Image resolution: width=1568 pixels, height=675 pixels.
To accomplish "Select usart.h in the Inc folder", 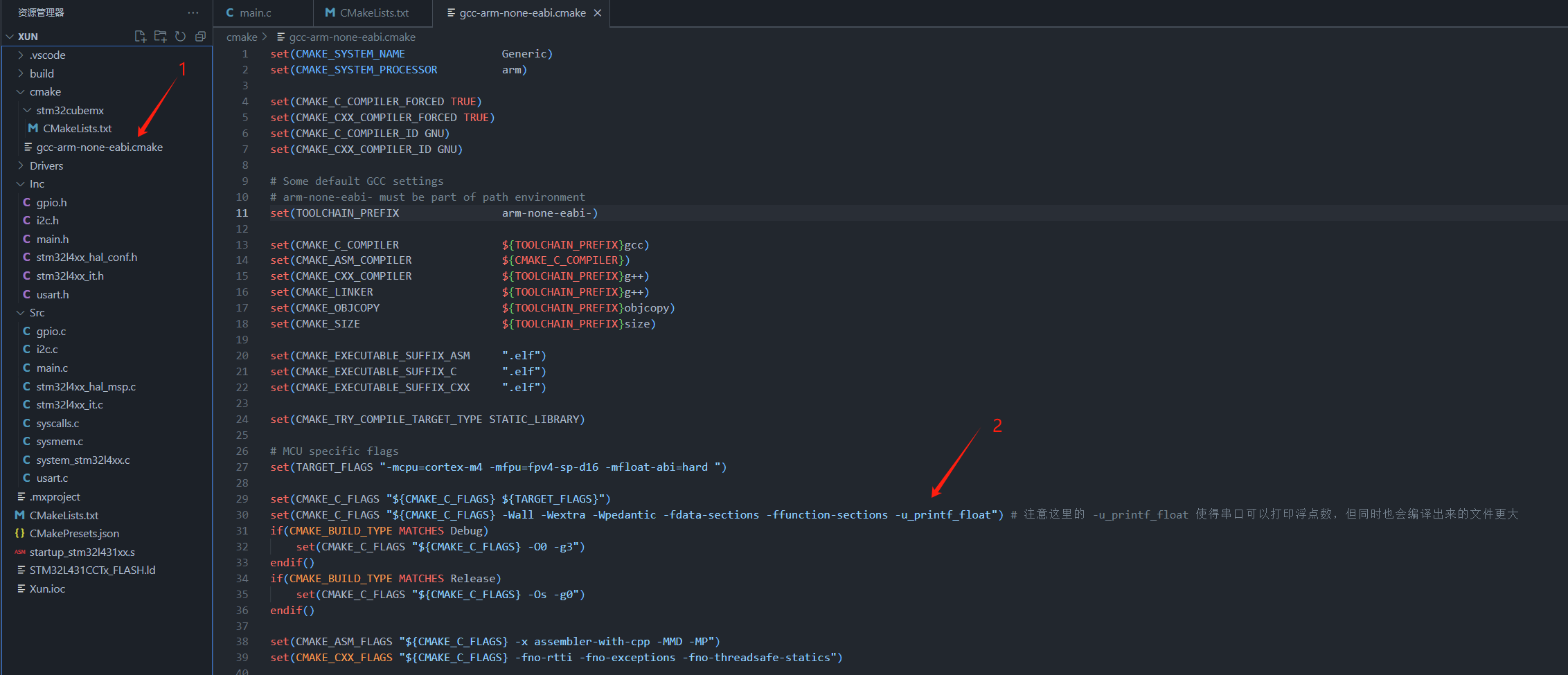I will (x=52, y=294).
